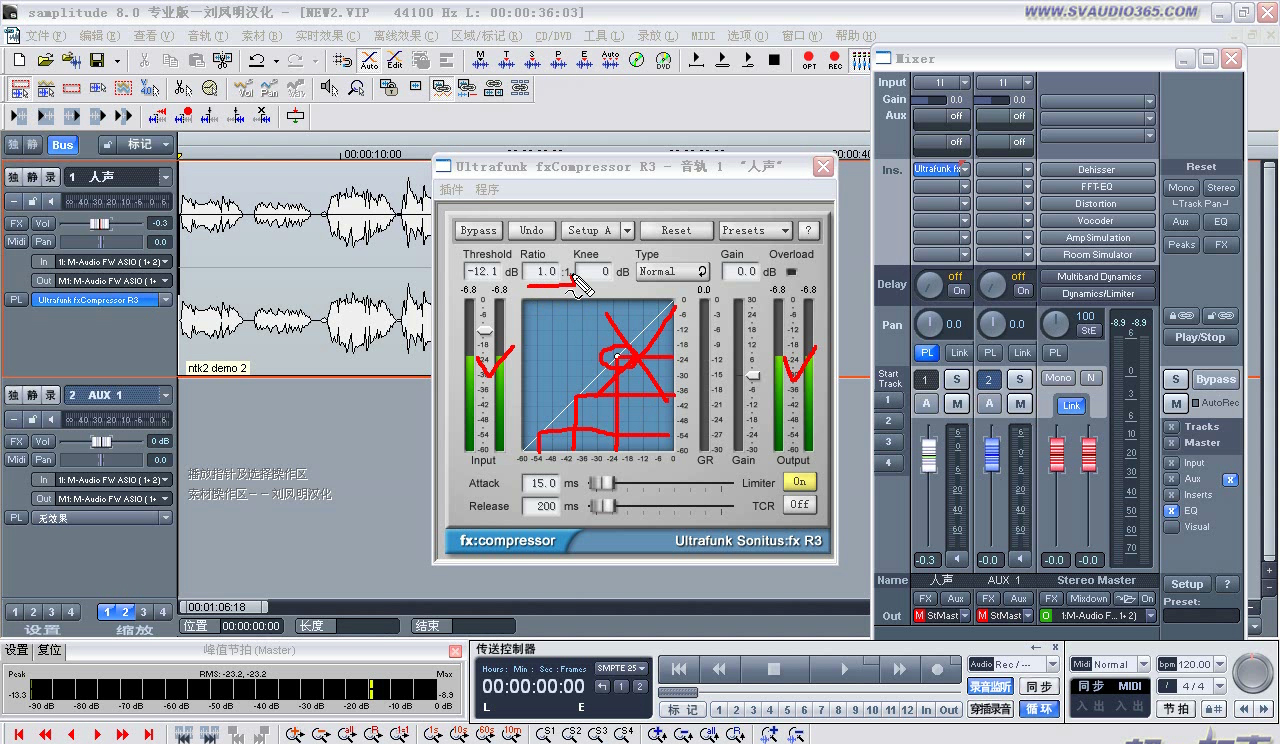This screenshot has width=1280, height=744.
Task: Toggle mixer channel 1 delay On button
Action: click(959, 291)
